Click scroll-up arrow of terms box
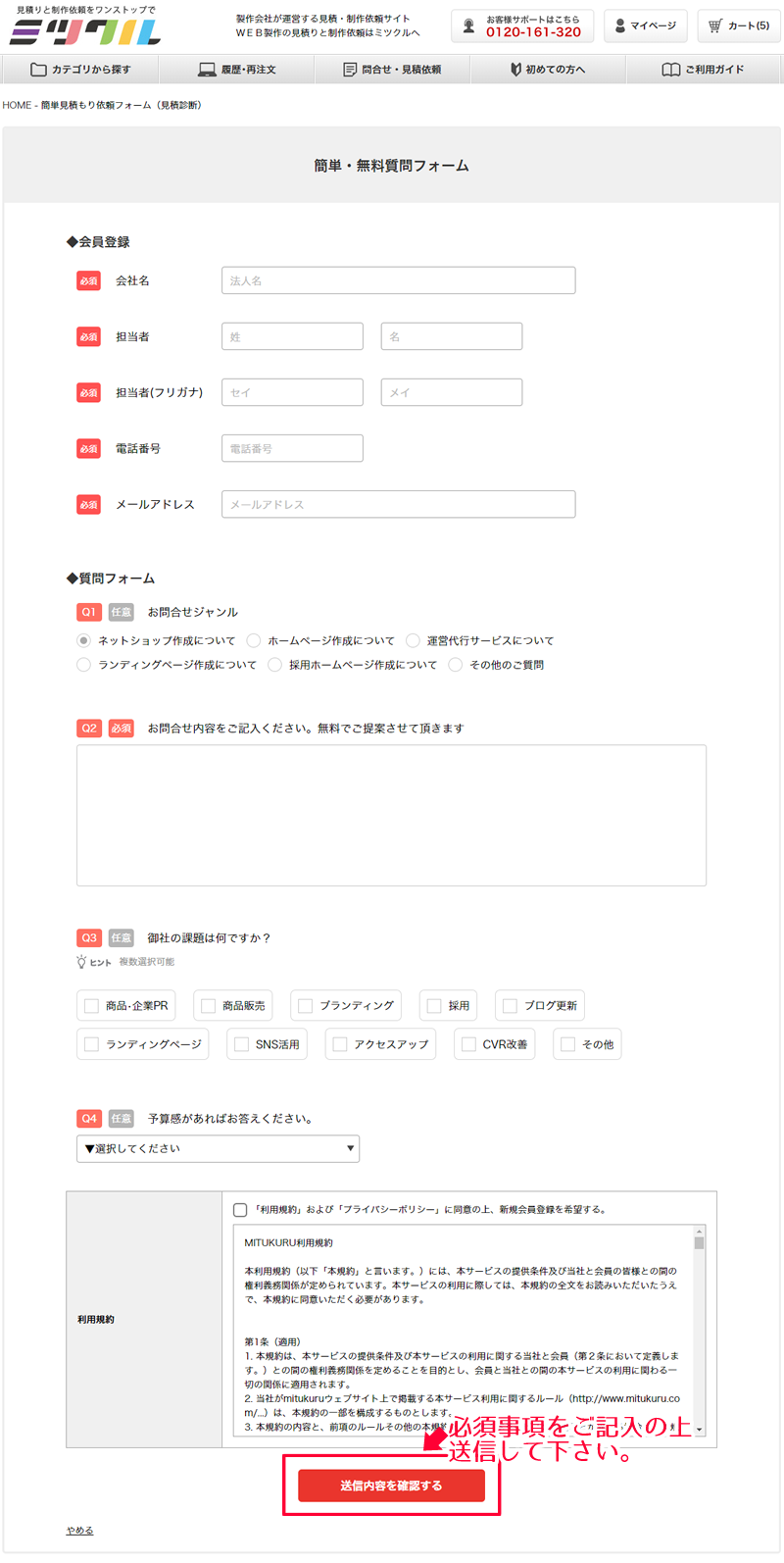Screen dimensions: 784x1563 click(x=699, y=1231)
